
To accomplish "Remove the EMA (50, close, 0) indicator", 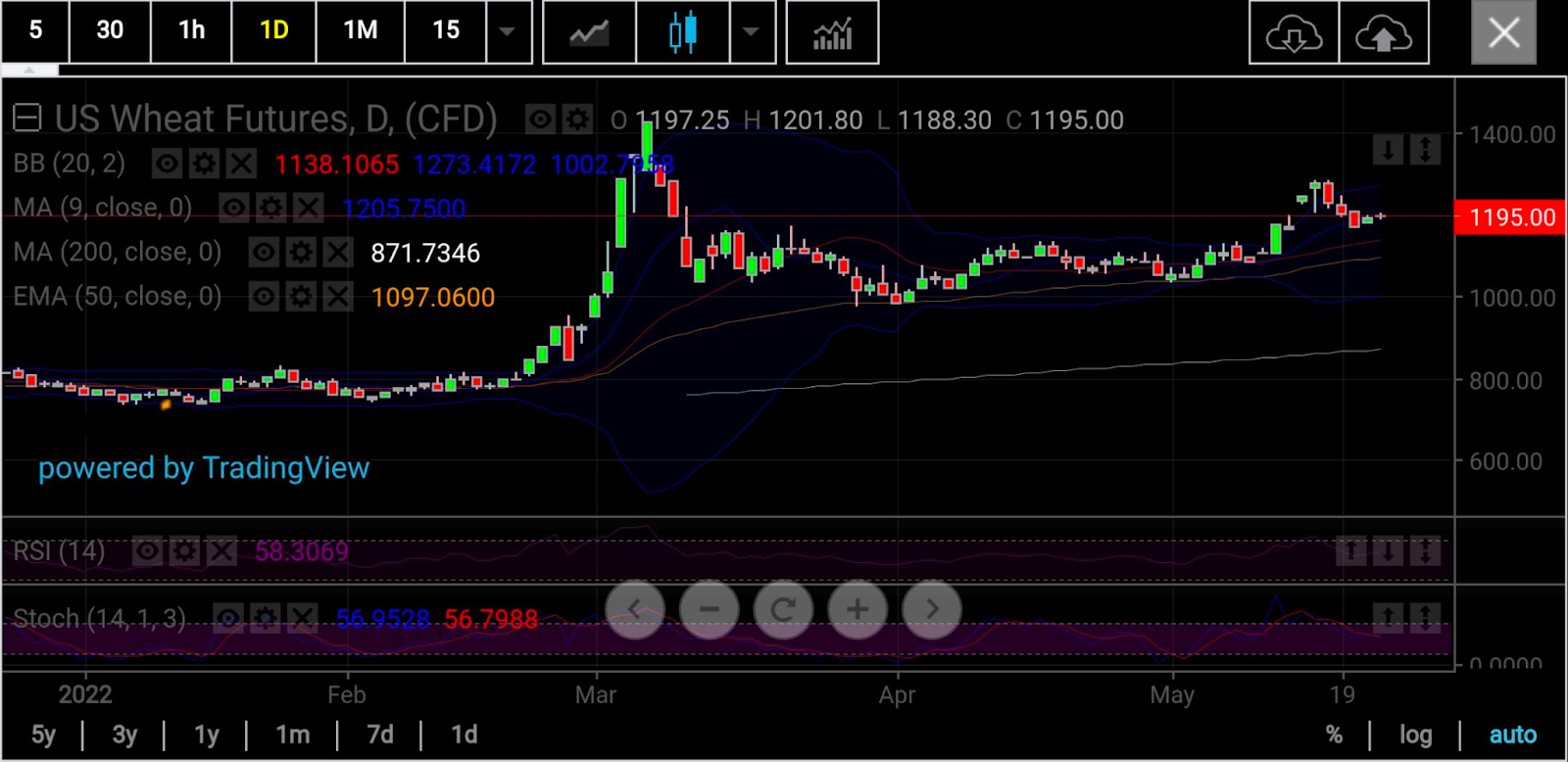I will tap(338, 297).
